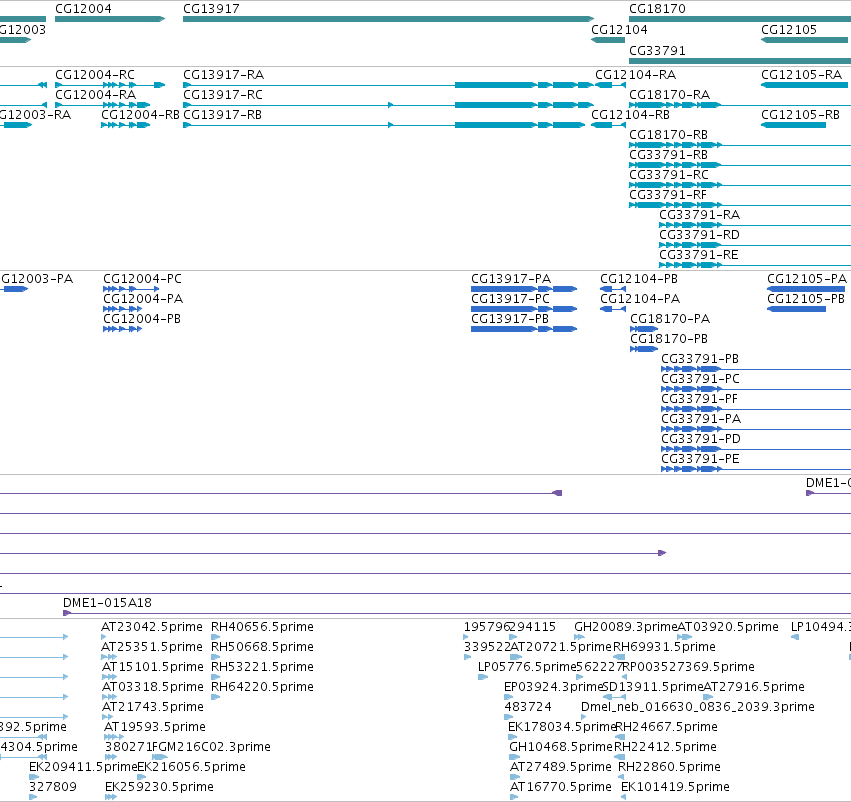Open EST AT25351.5prime

[x=152, y=647]
